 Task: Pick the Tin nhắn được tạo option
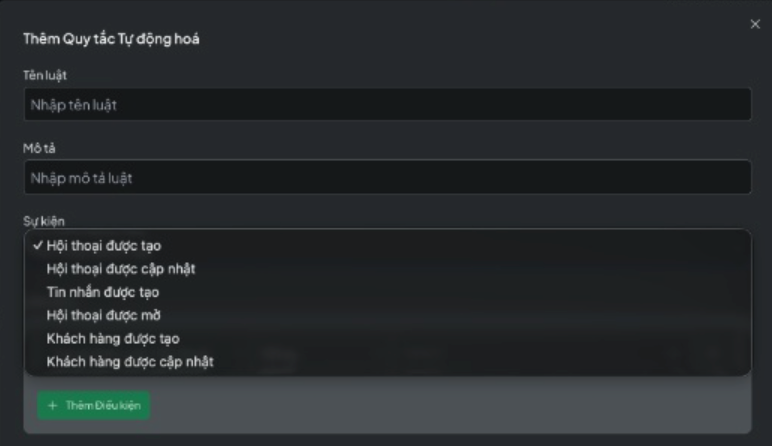103,292
